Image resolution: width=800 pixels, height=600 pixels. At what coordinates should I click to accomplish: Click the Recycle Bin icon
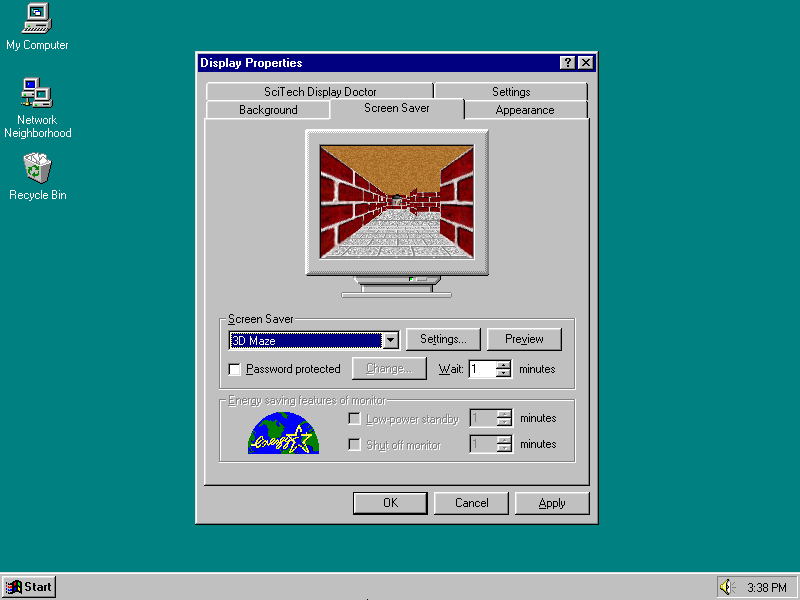tap(37, 168)
